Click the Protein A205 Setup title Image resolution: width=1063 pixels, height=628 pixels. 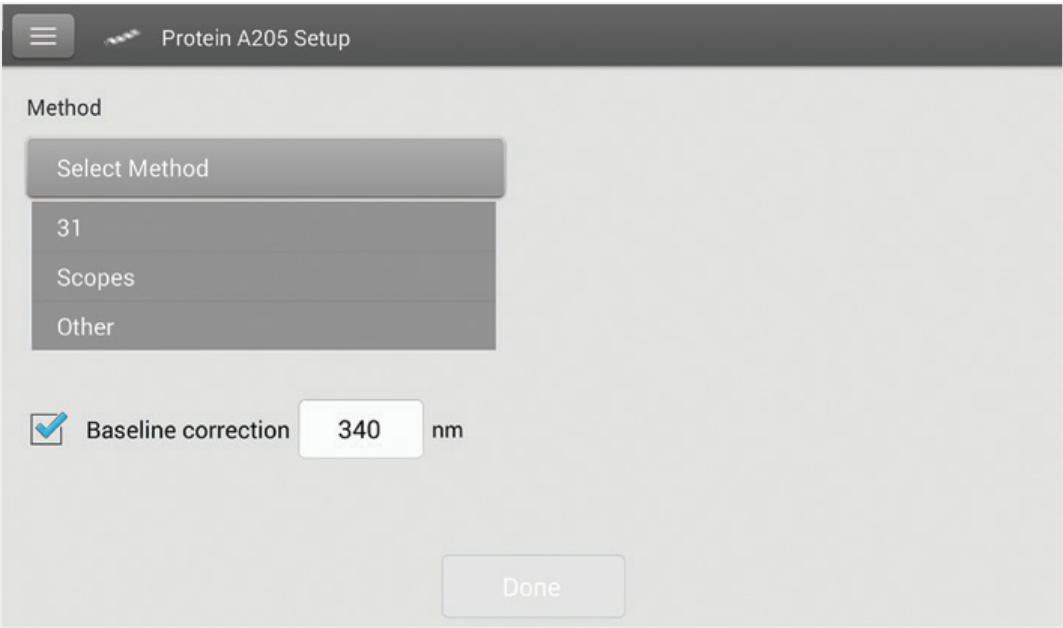click(x=256, y=38)
